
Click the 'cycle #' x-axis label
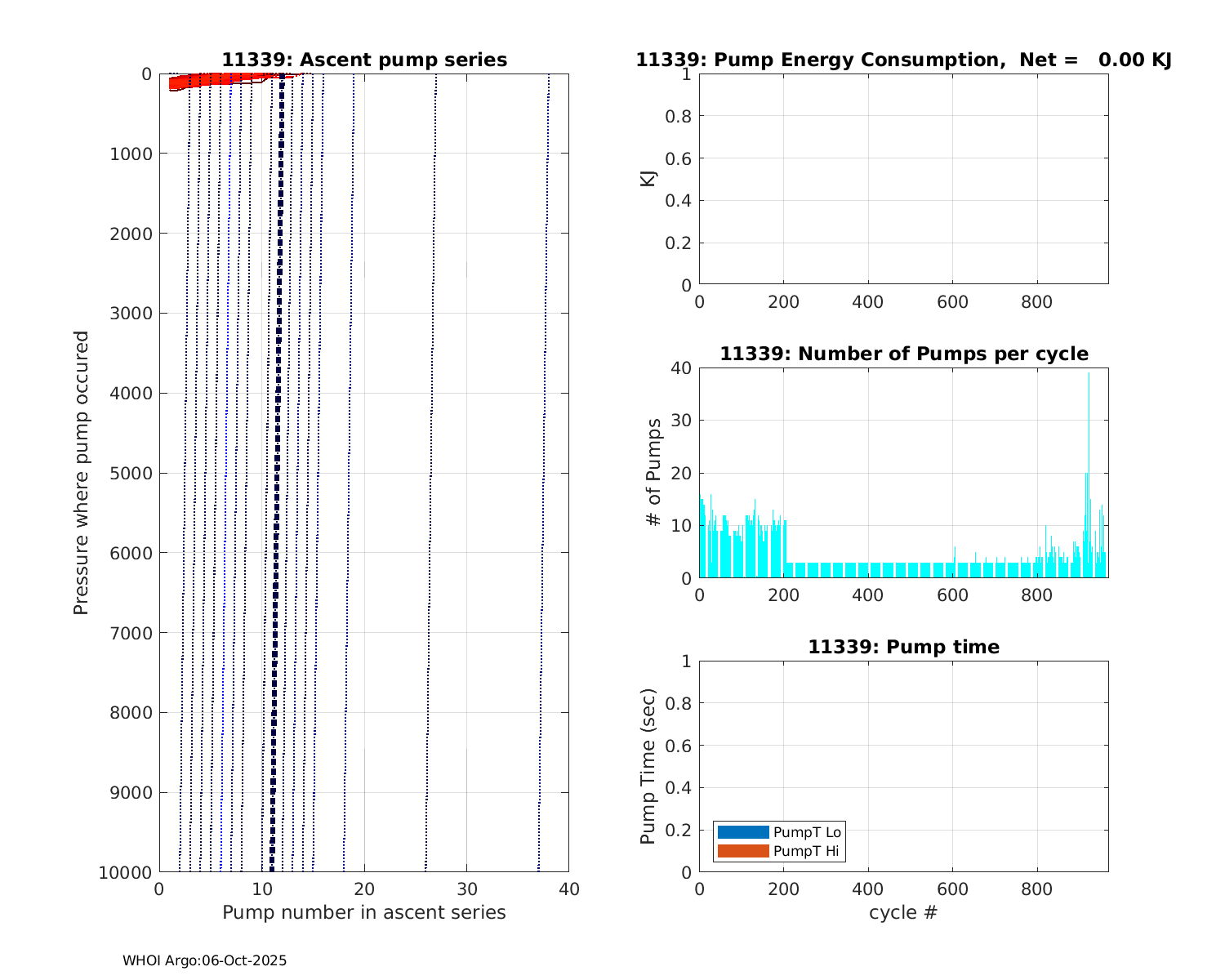[903, 912]
